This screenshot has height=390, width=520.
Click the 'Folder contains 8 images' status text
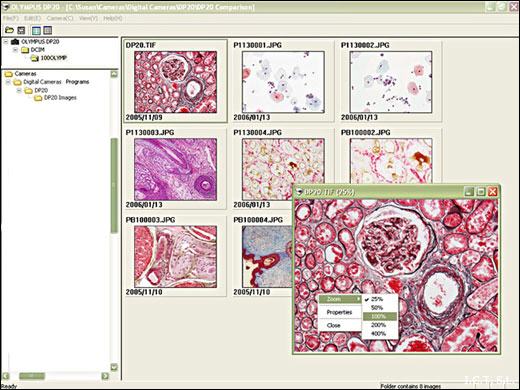pyautogui.click(x=411, y=386)
